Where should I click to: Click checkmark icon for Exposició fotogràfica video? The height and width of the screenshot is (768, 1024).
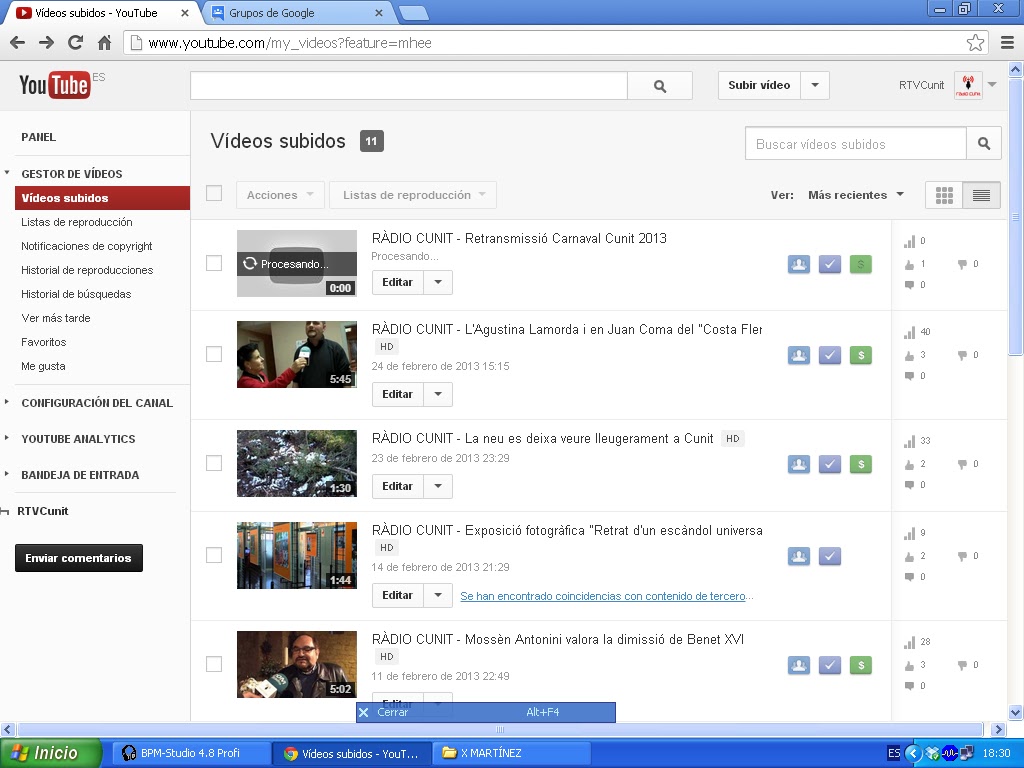click(829, 556)
